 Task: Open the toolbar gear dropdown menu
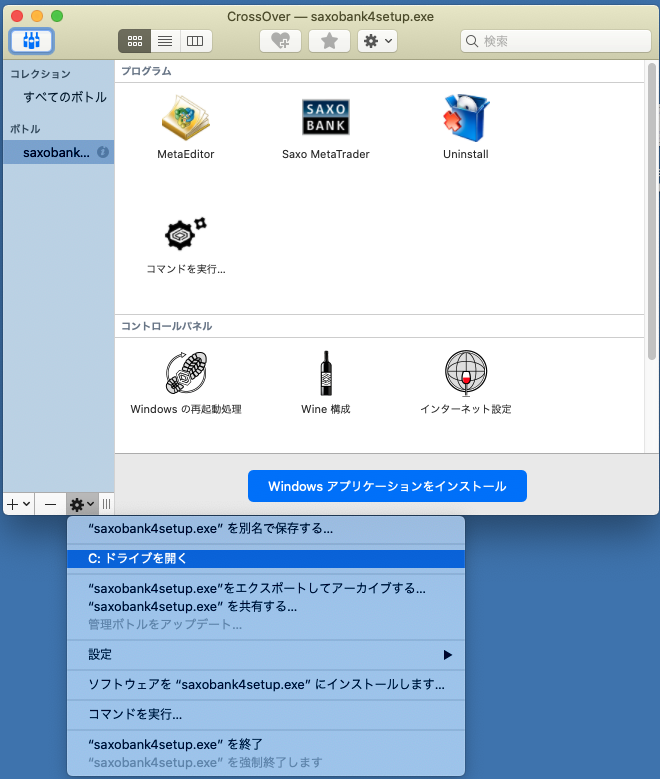(377, 41)
